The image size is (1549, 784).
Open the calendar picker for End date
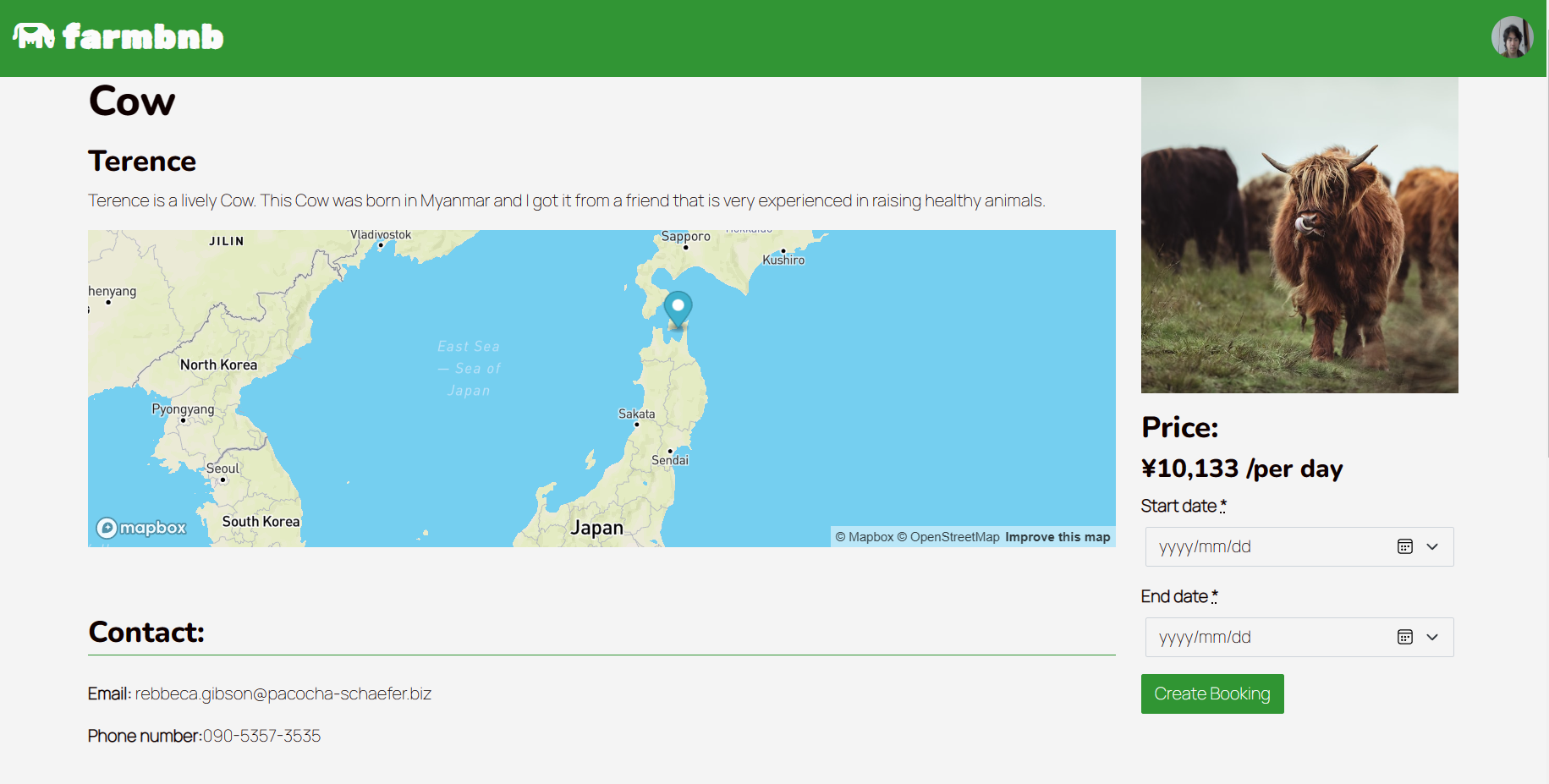(x=1405, y=637)
